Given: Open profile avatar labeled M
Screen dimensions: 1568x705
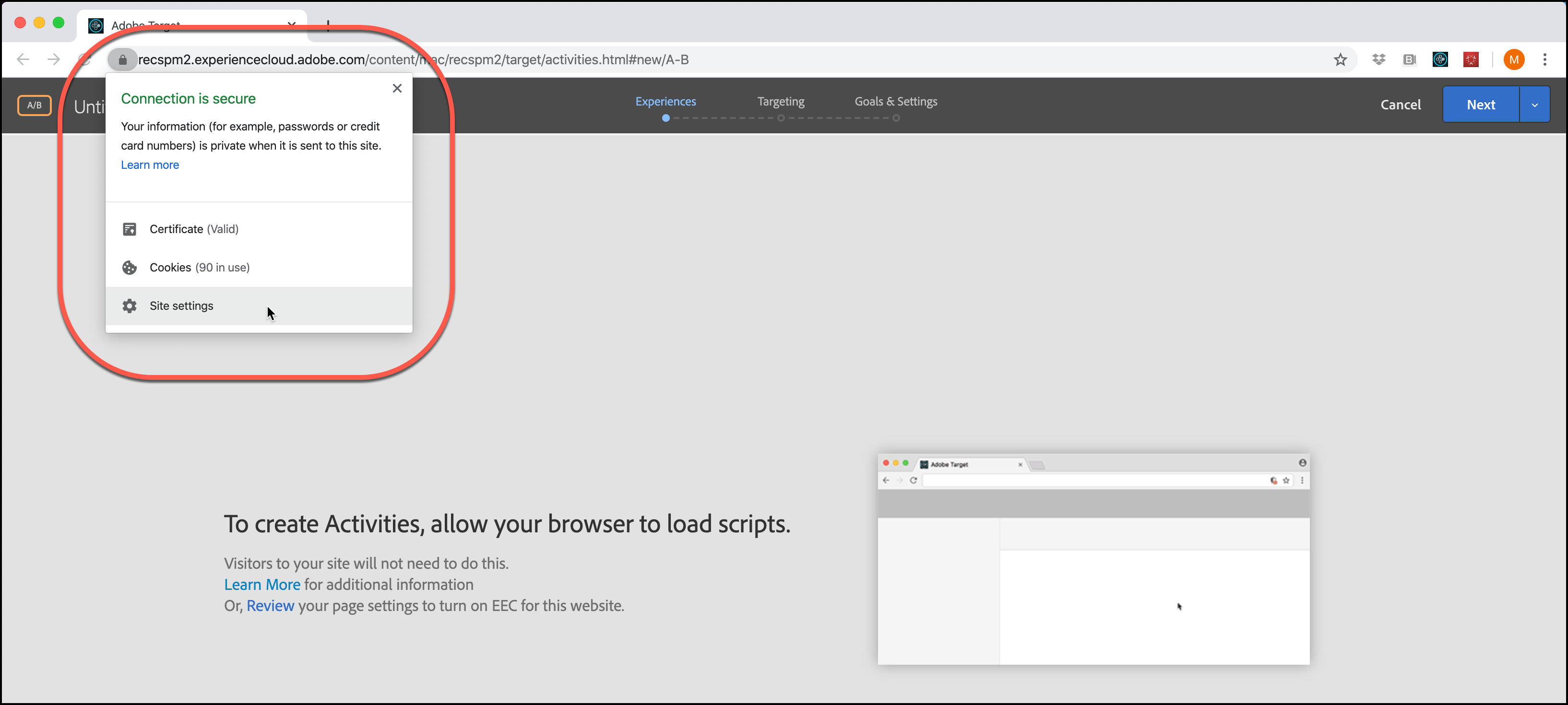Looking at the screenshot, I should (x=1513, y=59).
